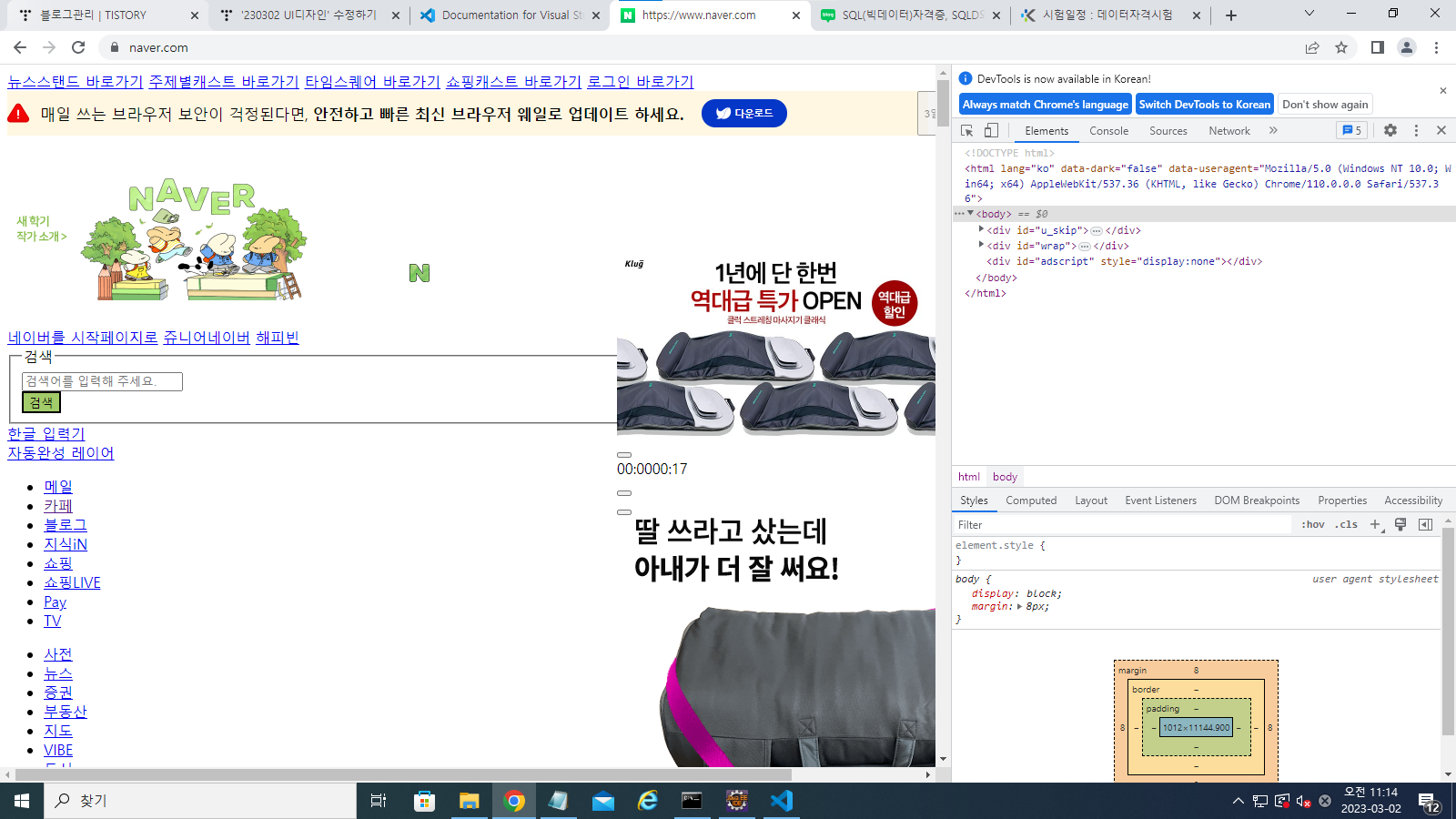Open the 카페 link
1456x819 pixels.
58,506
